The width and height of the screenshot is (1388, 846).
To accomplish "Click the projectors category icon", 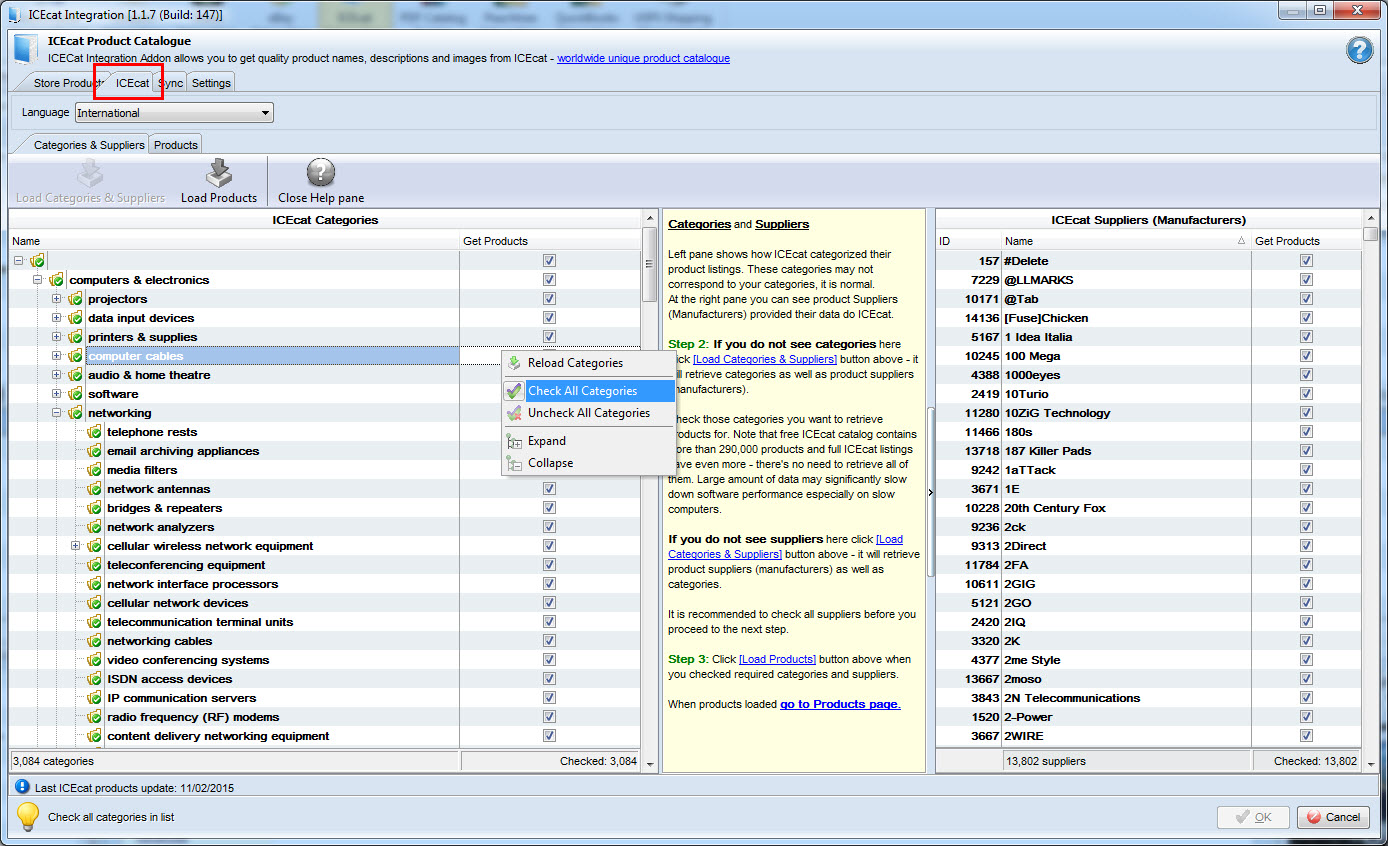I will [x=75, y=299].
